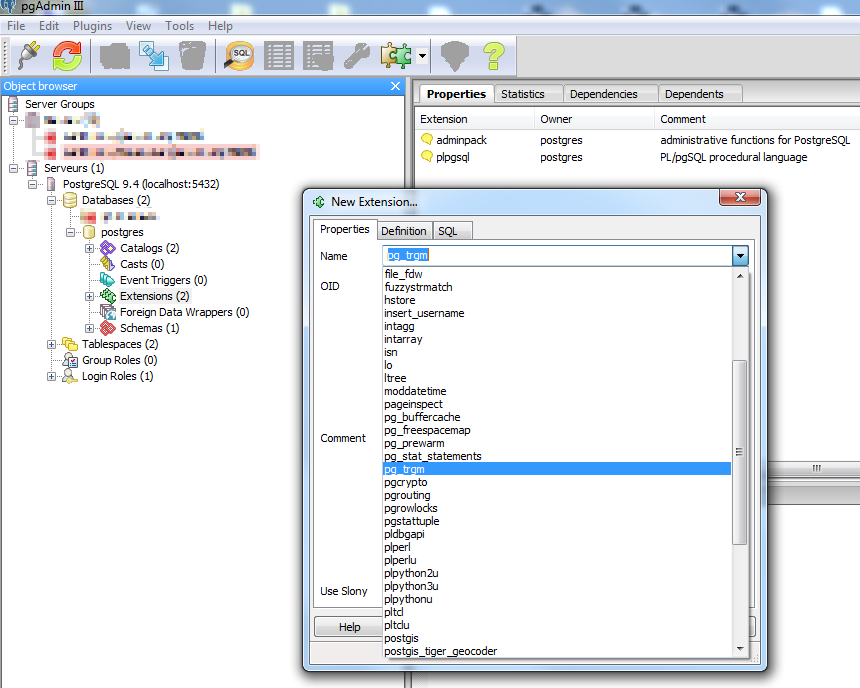The width and height of the screenshot is (860, 688).
Task: Click the connect-to-server plug icon
Action: tap(29, 55)
